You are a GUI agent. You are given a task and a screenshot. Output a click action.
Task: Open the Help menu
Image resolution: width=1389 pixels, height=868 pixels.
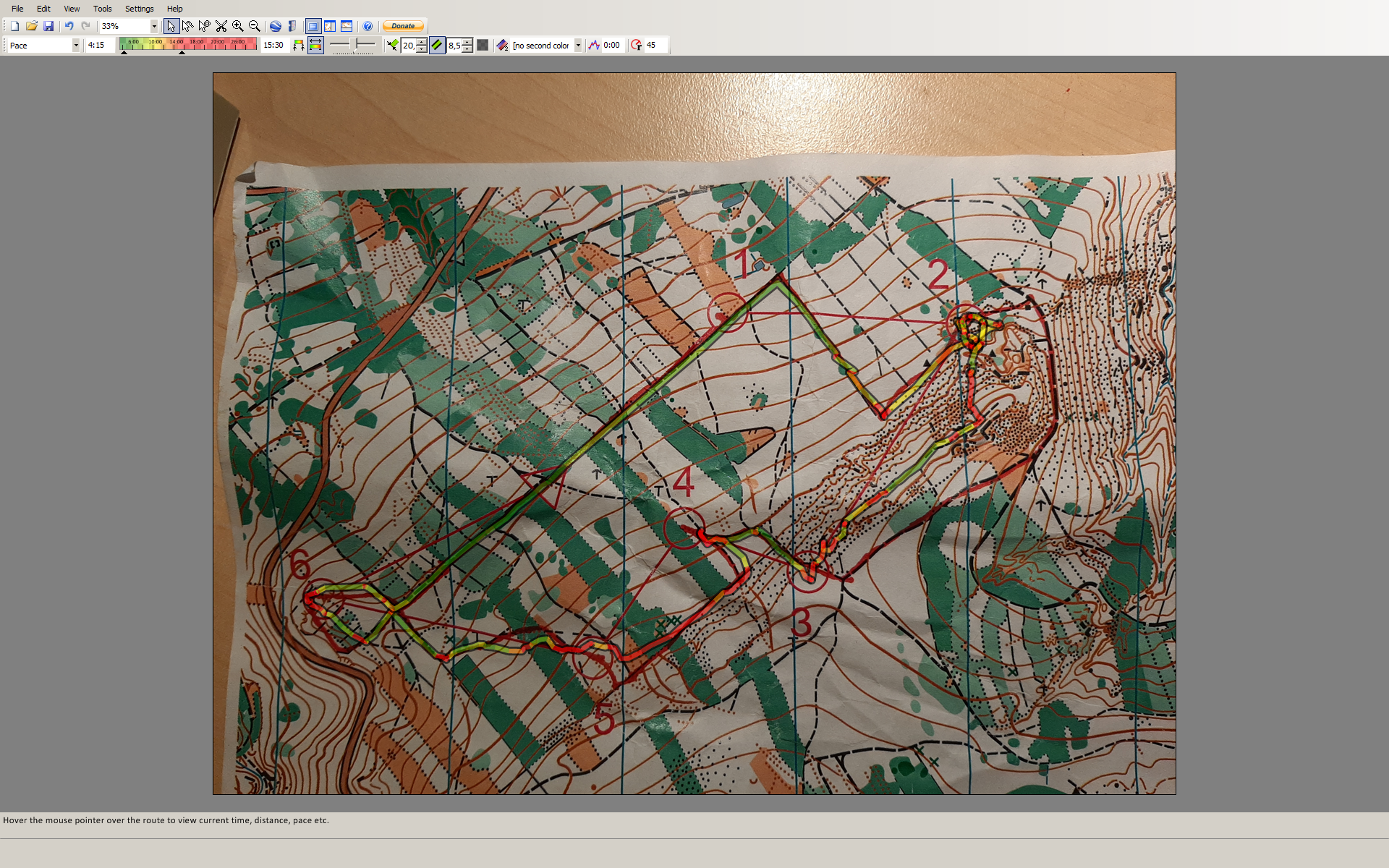(174, 9)
